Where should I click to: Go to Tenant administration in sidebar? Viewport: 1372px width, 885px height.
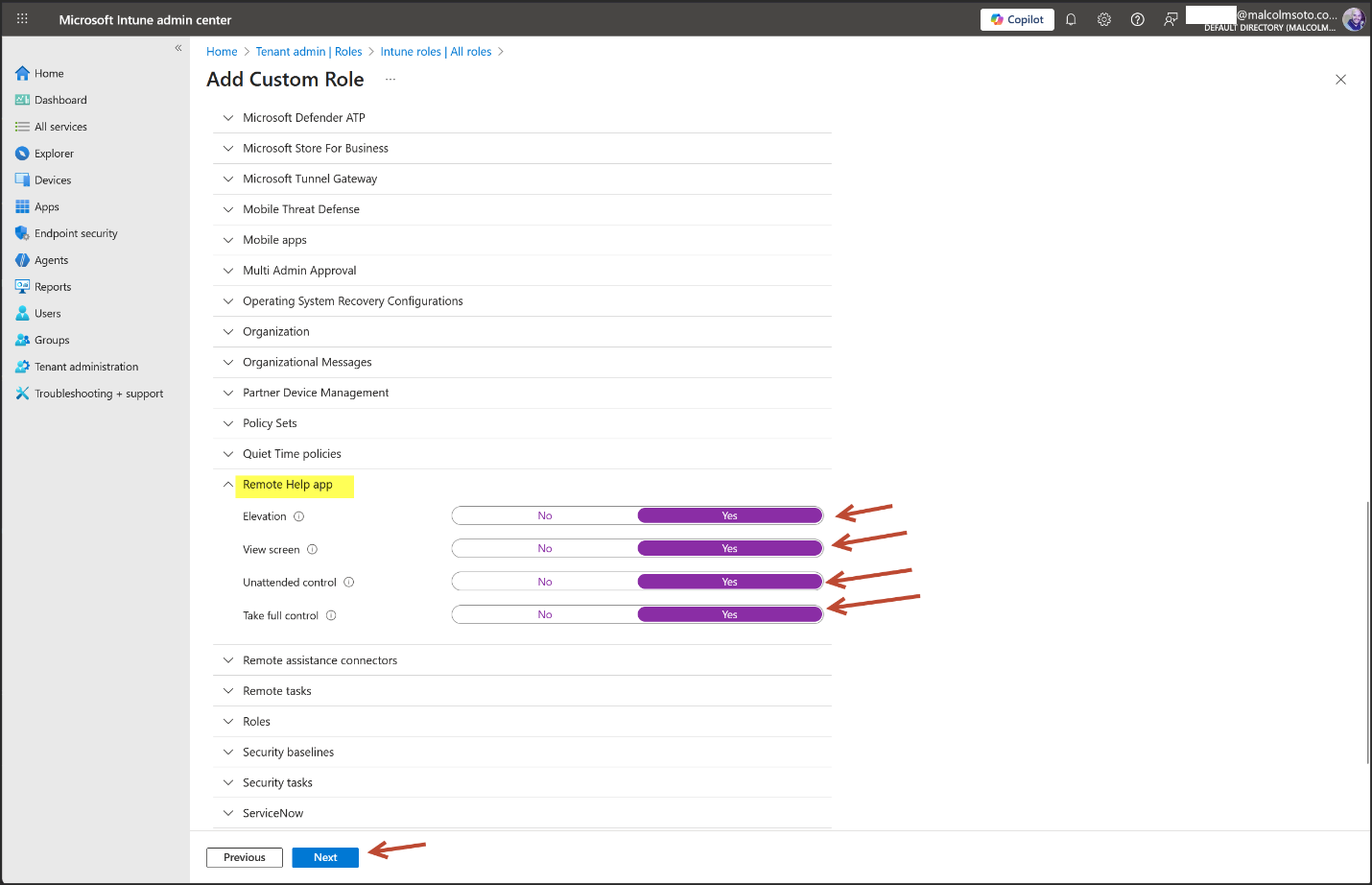click(x=86, y=367)
